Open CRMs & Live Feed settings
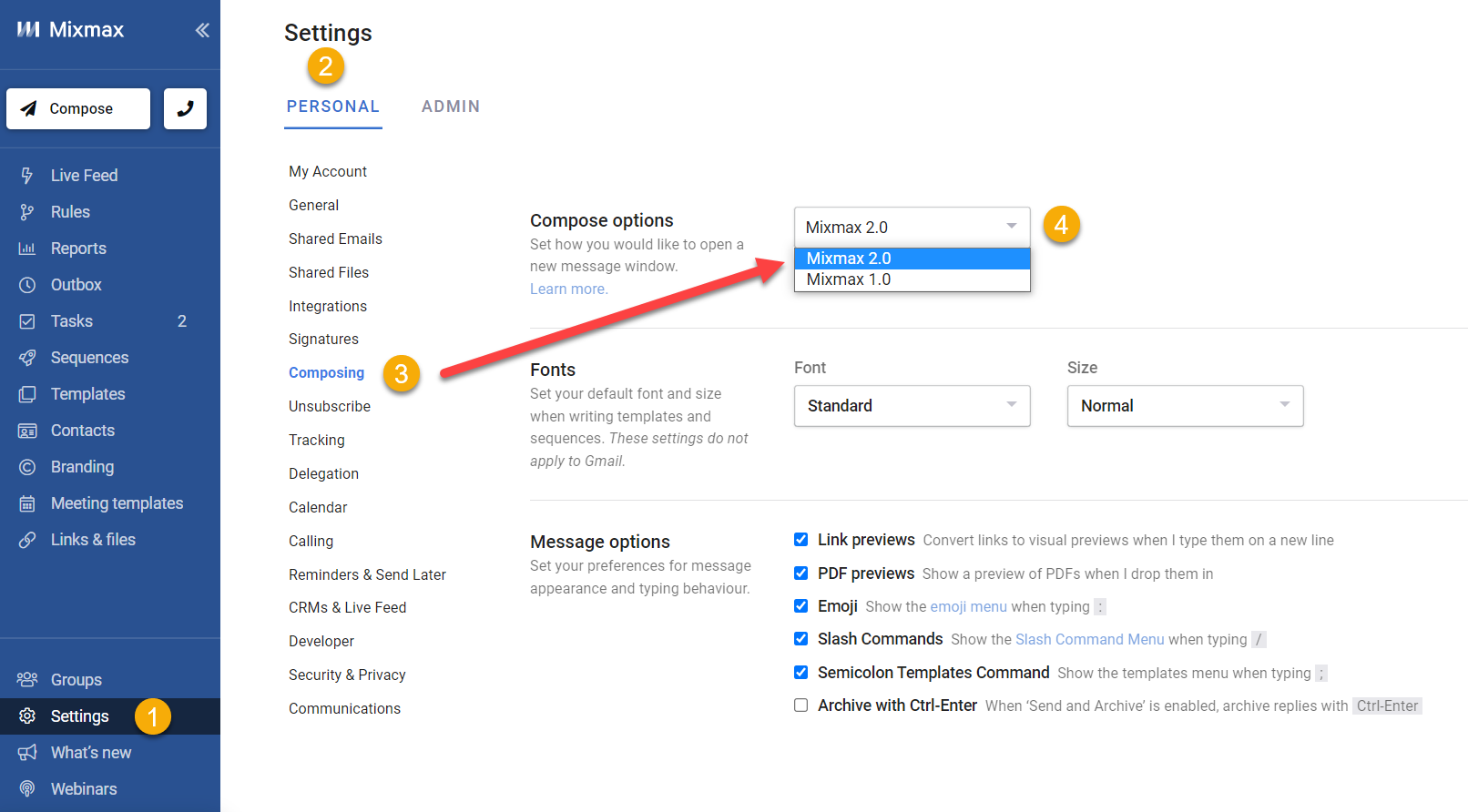1468x812 pixels. click(x=347, y=608)
